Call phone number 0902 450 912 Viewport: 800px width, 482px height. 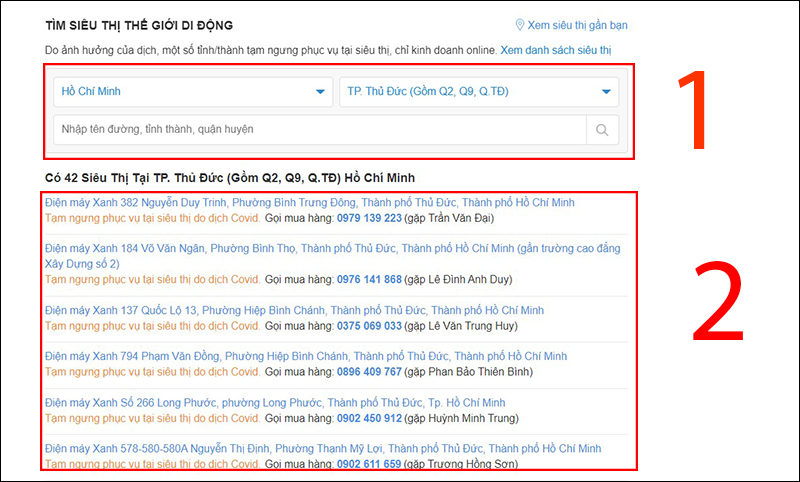click(369, 418)
